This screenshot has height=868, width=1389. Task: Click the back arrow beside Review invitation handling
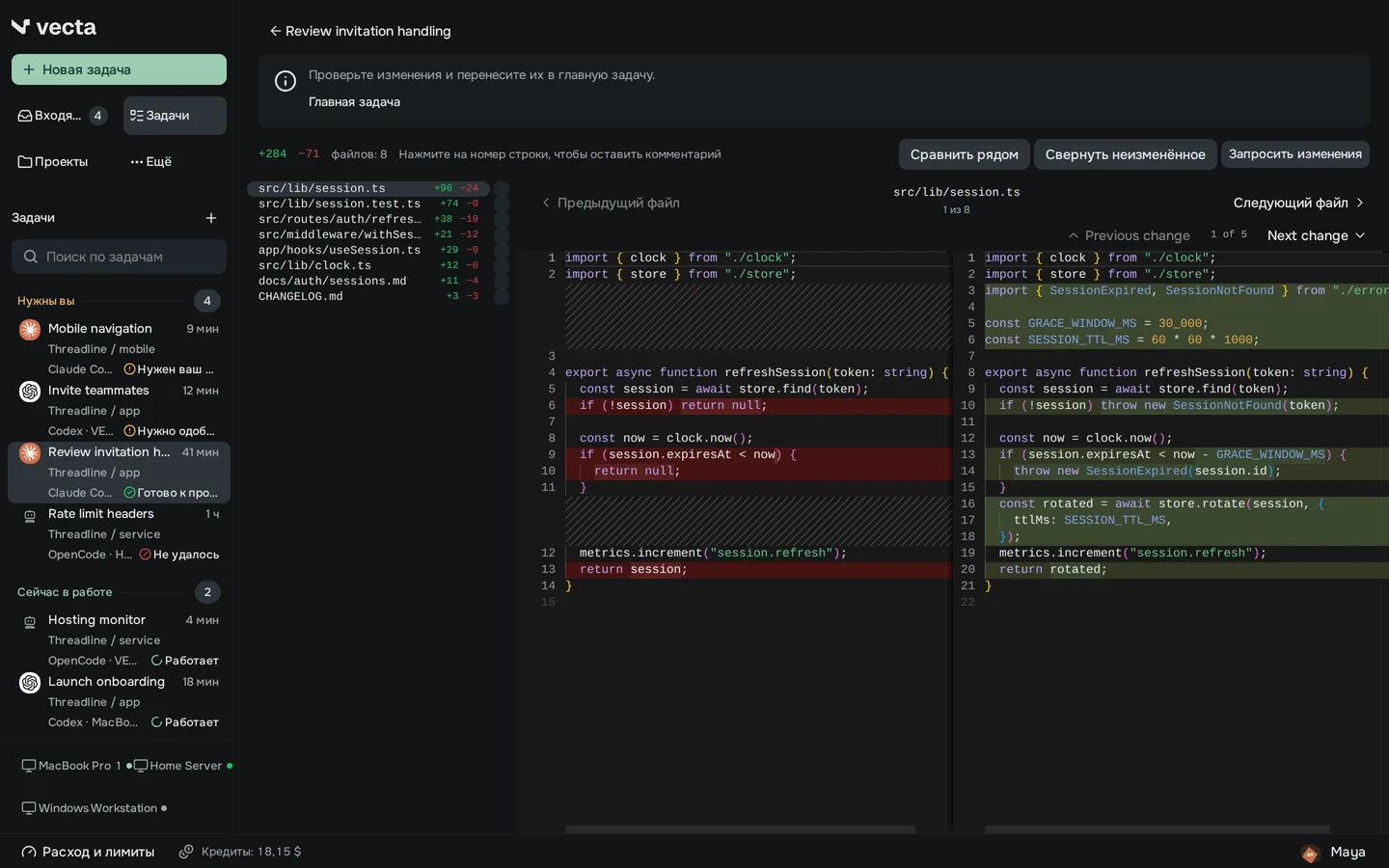coord(275,31)
